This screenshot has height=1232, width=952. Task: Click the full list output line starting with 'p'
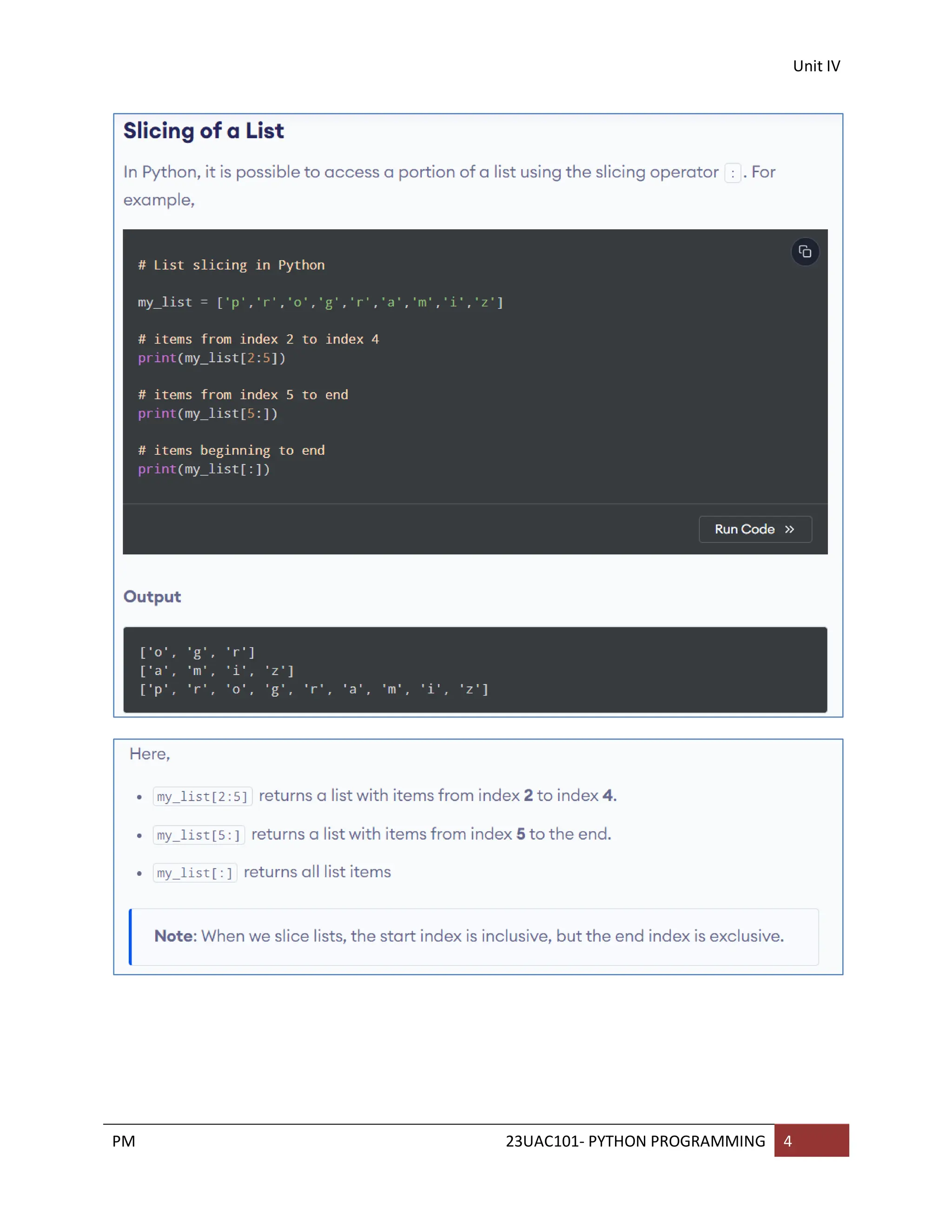click(x=314, y=689)
